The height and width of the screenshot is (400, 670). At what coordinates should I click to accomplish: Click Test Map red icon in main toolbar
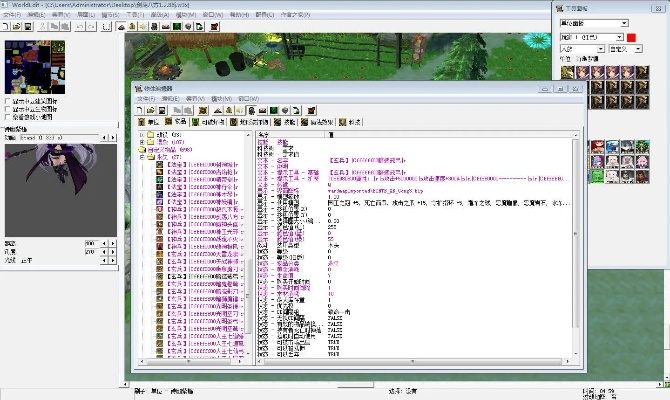215,26
